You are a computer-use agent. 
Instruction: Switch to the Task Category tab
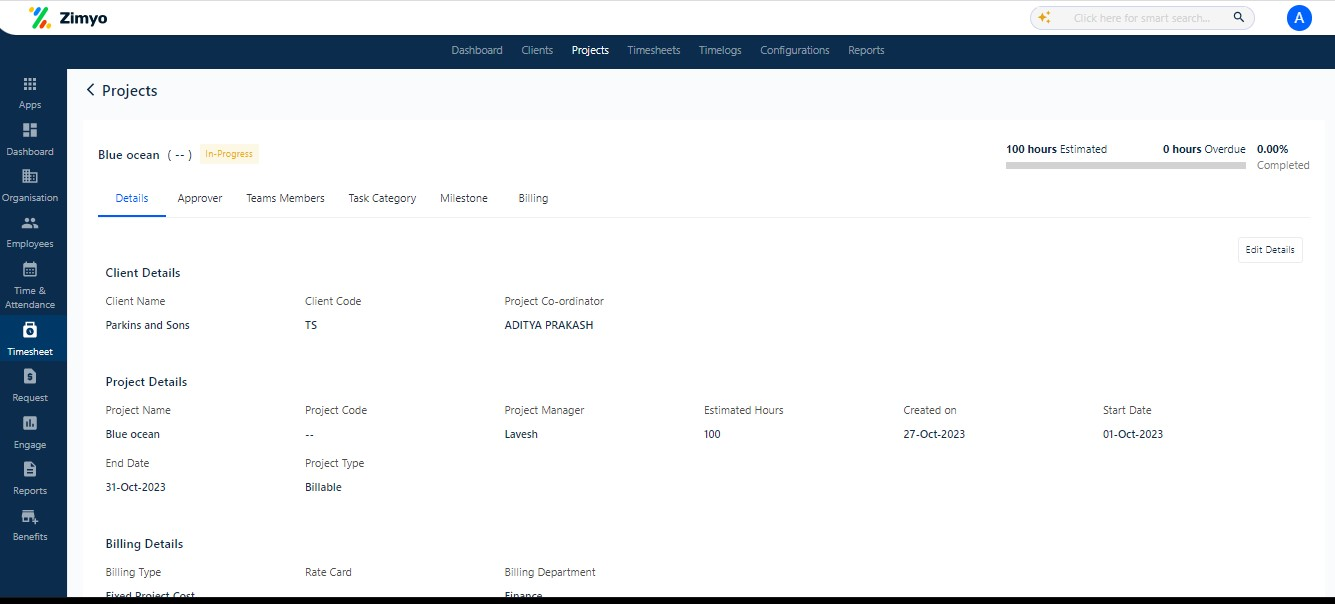382,198
